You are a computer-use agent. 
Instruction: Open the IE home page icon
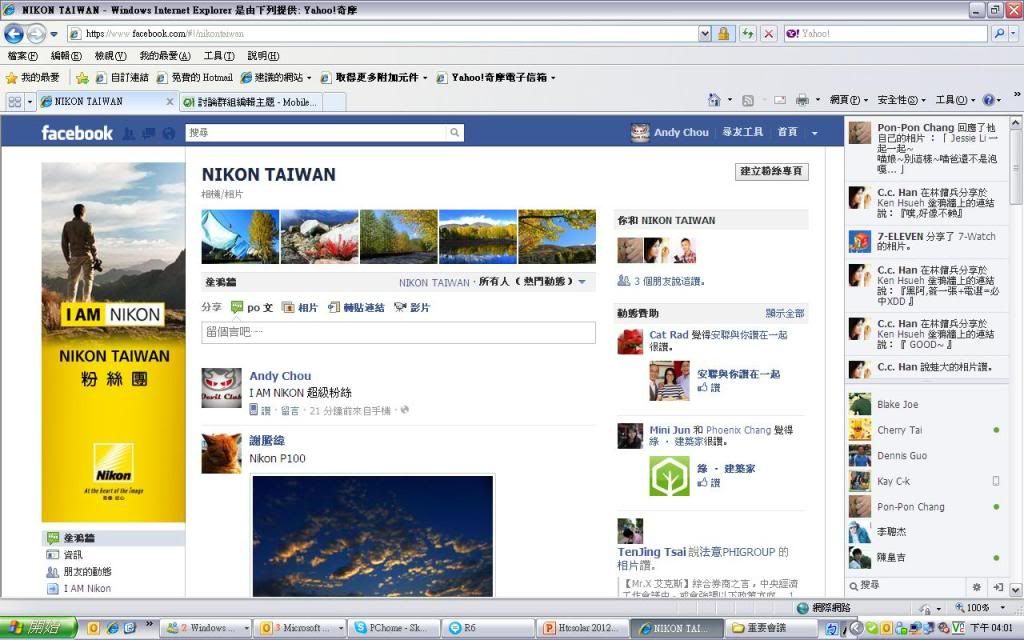[714, 101]
